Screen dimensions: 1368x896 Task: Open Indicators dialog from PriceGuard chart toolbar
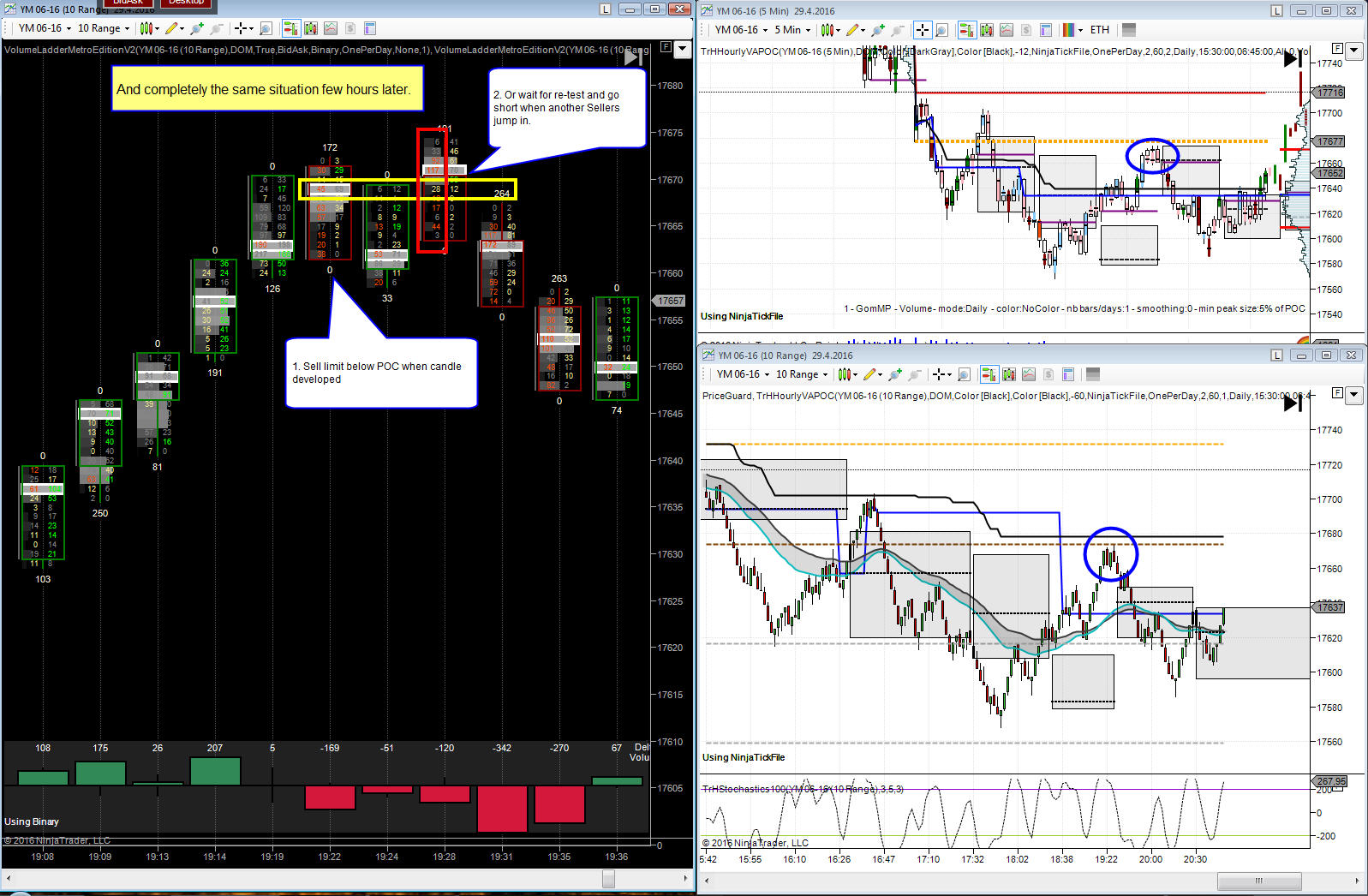[x=1029, y=374]
